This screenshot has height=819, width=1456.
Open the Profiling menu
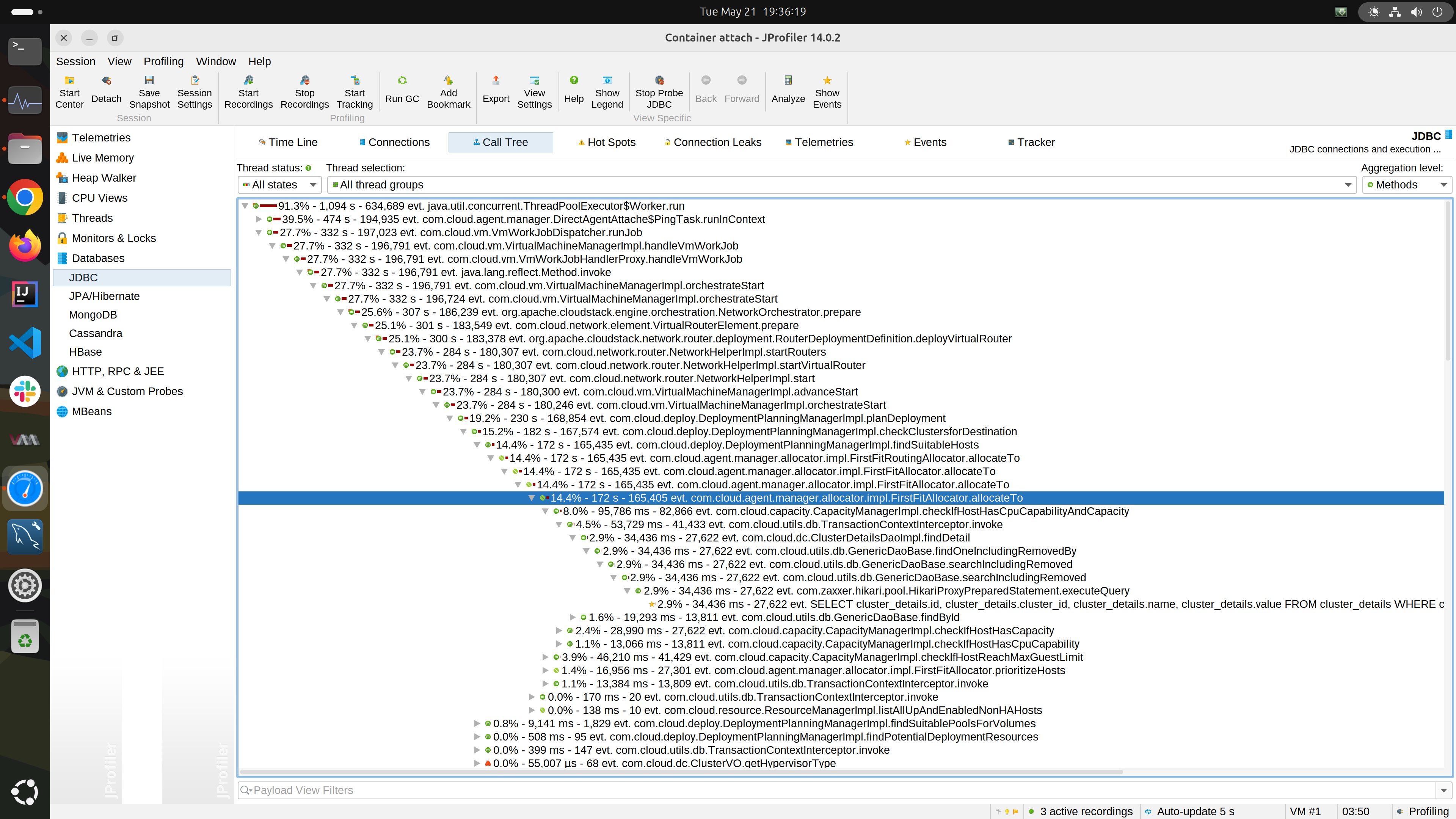click(163, 61)
